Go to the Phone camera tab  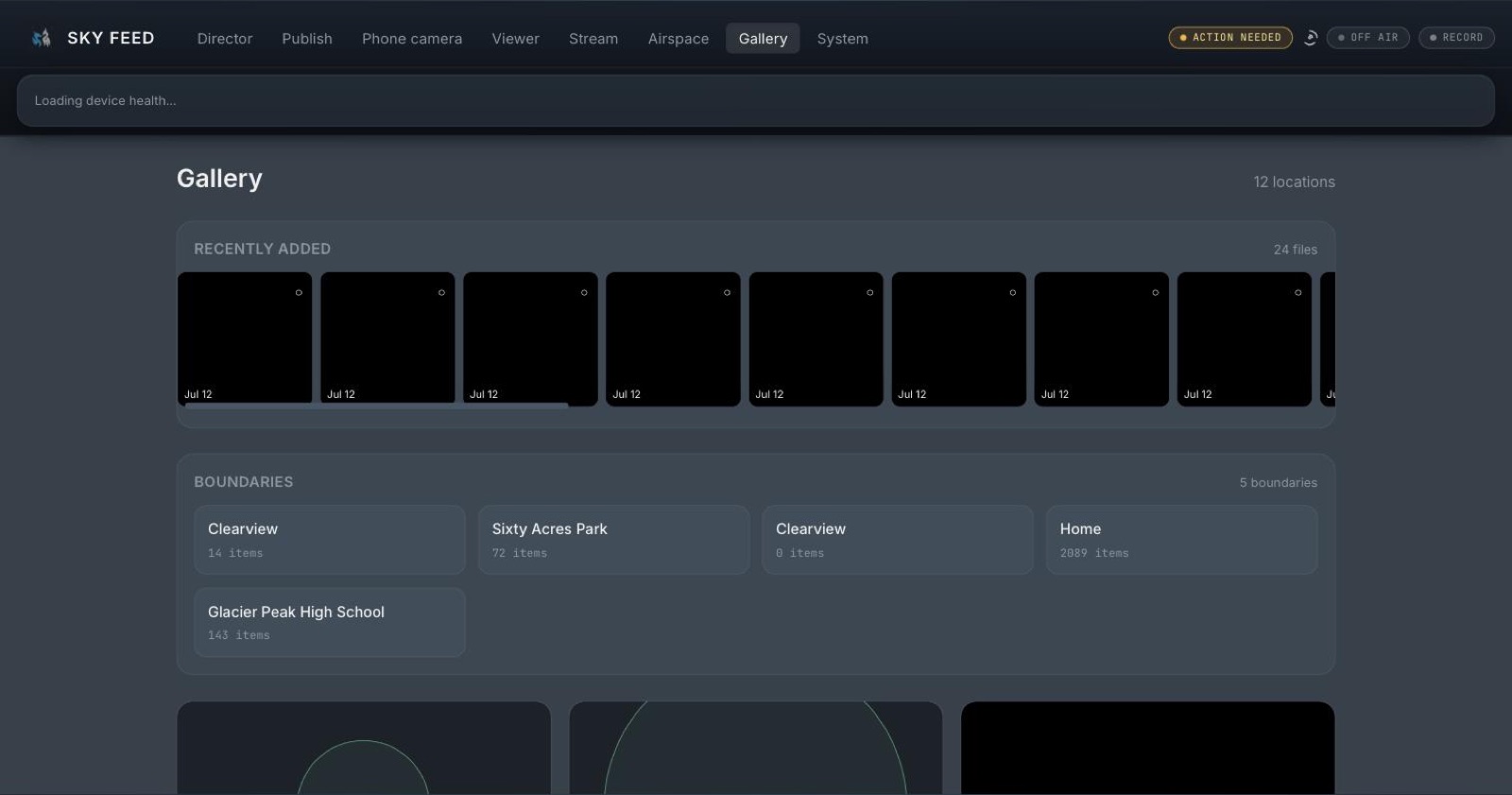(412, 39)
